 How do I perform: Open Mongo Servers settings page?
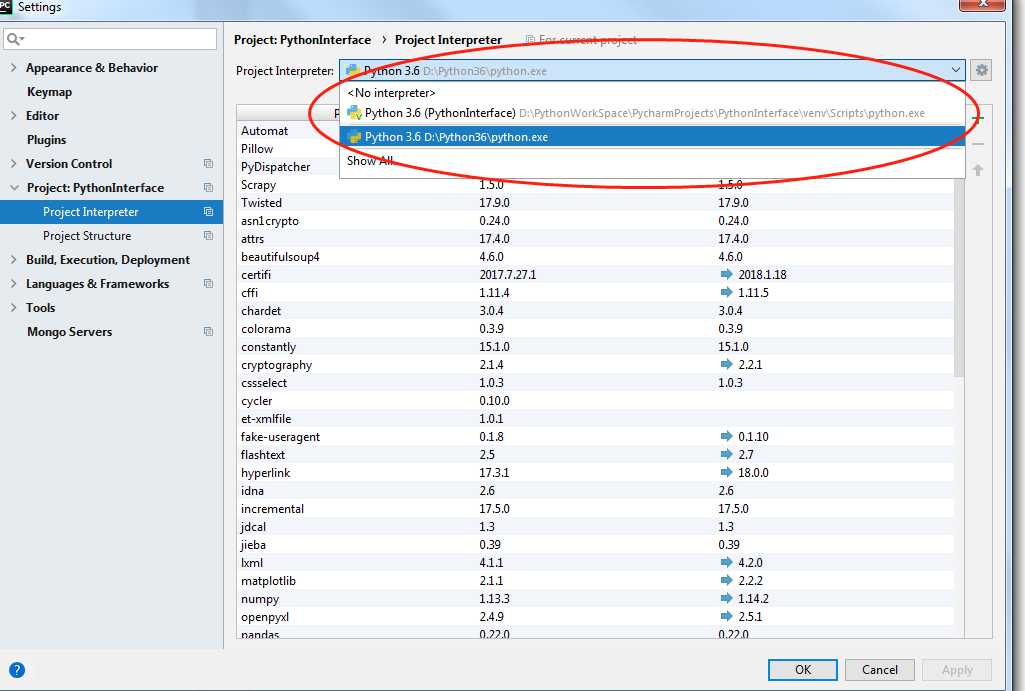coord(69,331)
